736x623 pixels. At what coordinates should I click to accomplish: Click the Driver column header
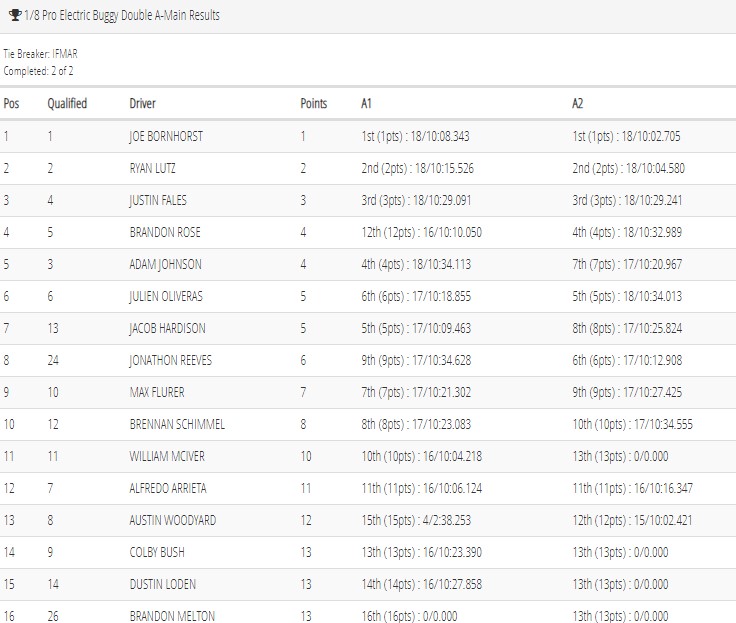pos(142,103)
